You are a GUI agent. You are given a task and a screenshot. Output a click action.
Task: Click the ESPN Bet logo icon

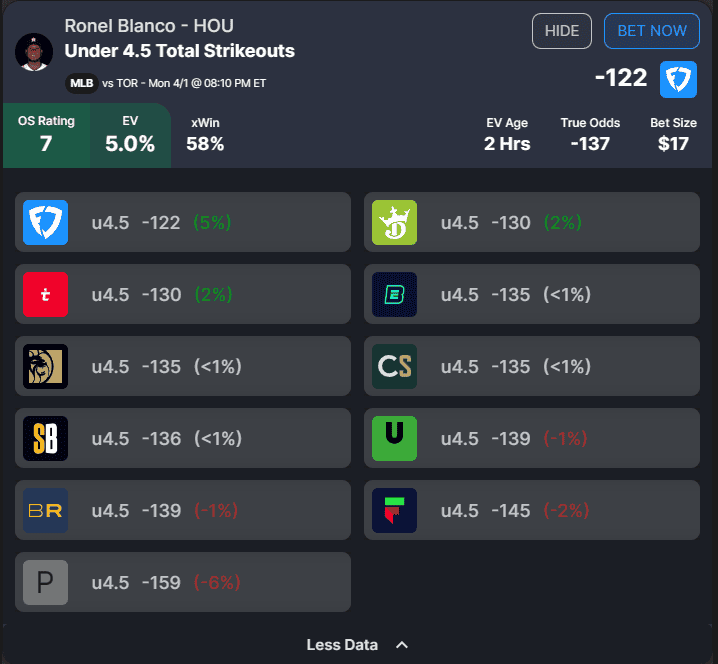point(394,294)
